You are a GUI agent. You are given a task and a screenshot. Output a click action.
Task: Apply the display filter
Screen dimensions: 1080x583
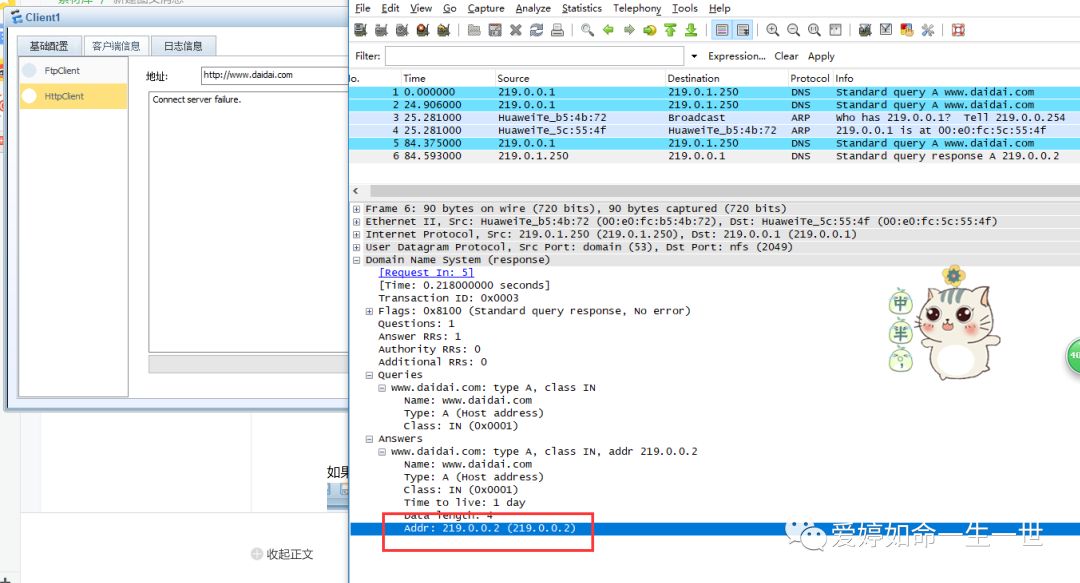point(821,57)
